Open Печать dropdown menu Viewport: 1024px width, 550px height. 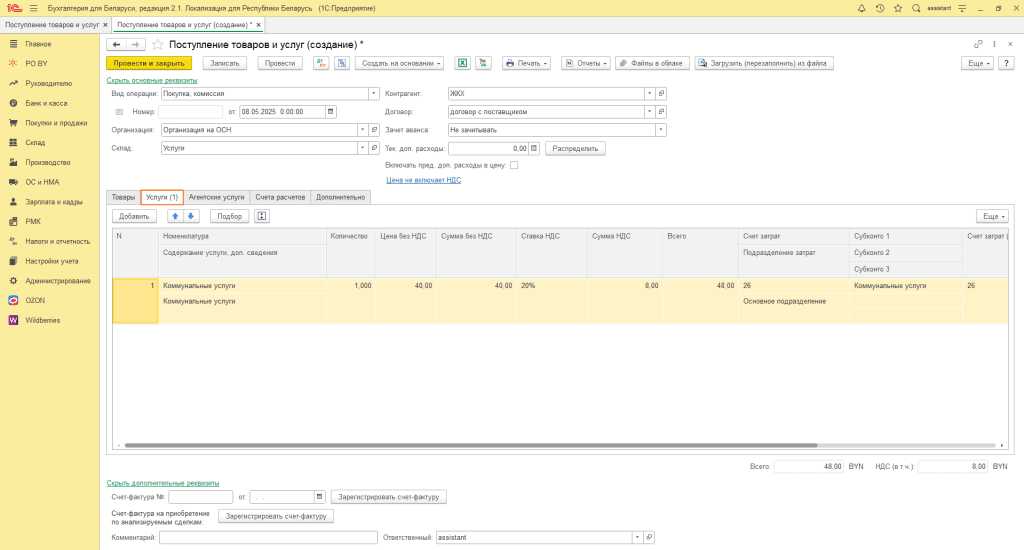tap(526, 63)
